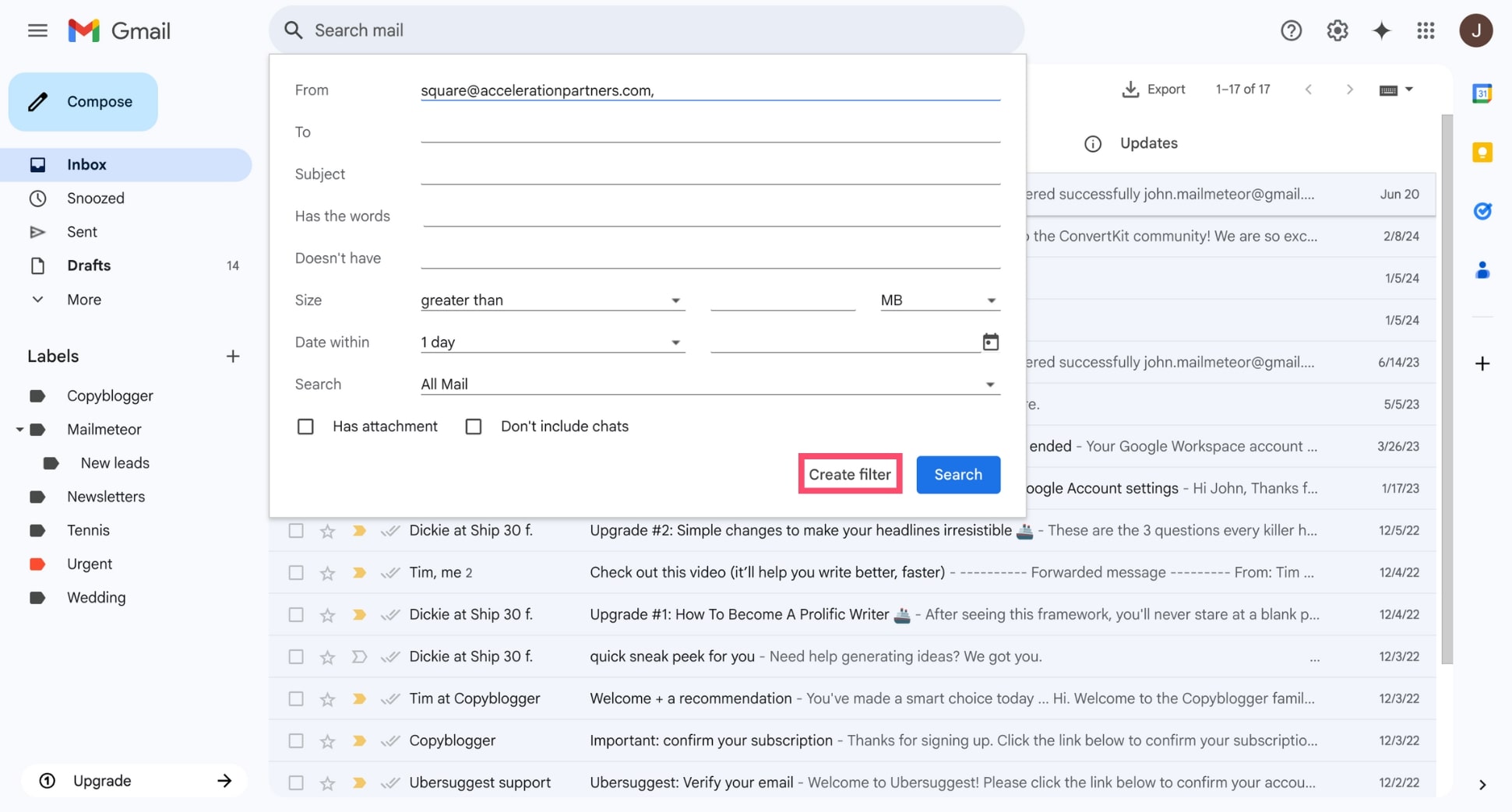Screen dimensions: 1512x812
Task: Show side panel arrow at bottom right
Action: coord(1482,785)
